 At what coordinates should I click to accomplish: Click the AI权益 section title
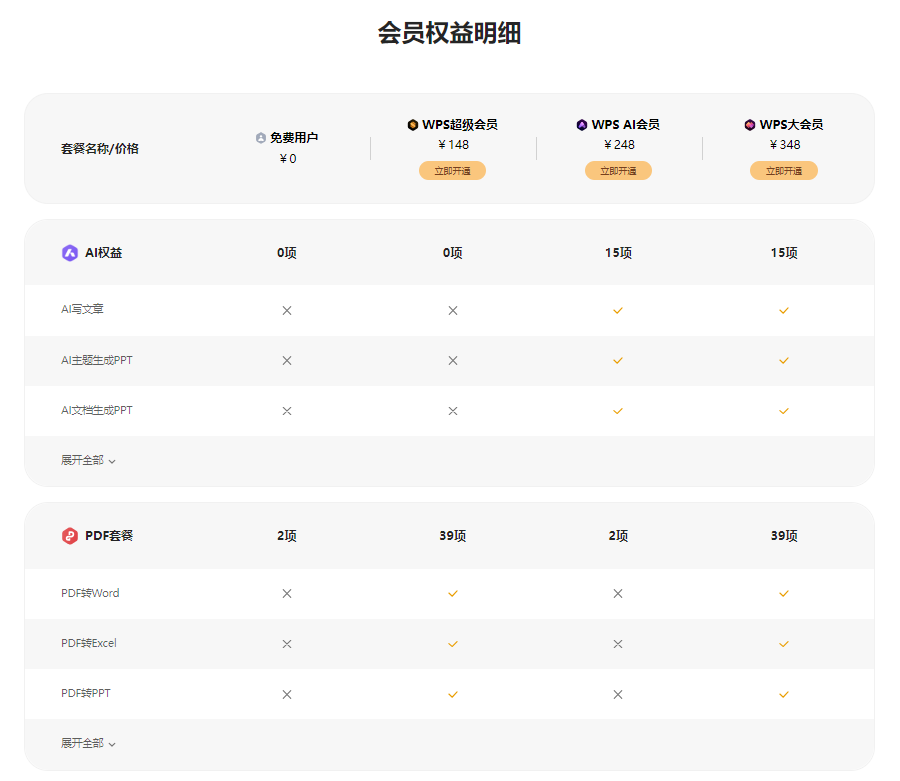click(104, 252)
